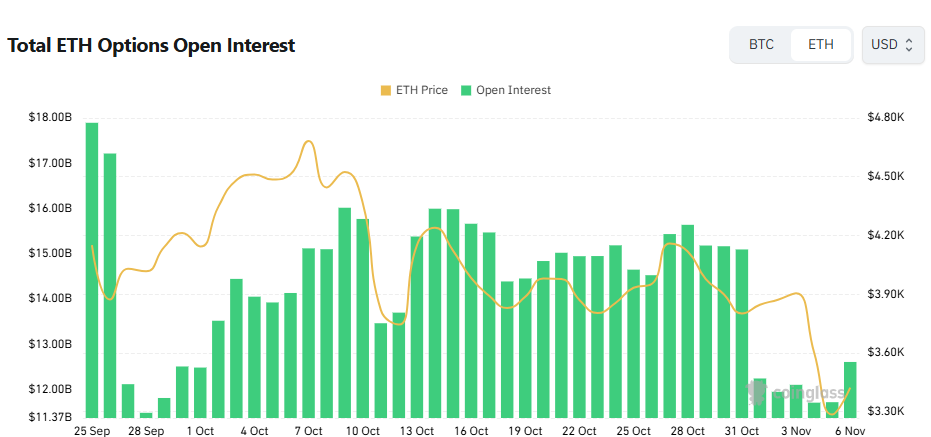Click the $4.80K price axis label

click(x=886, y=118)
